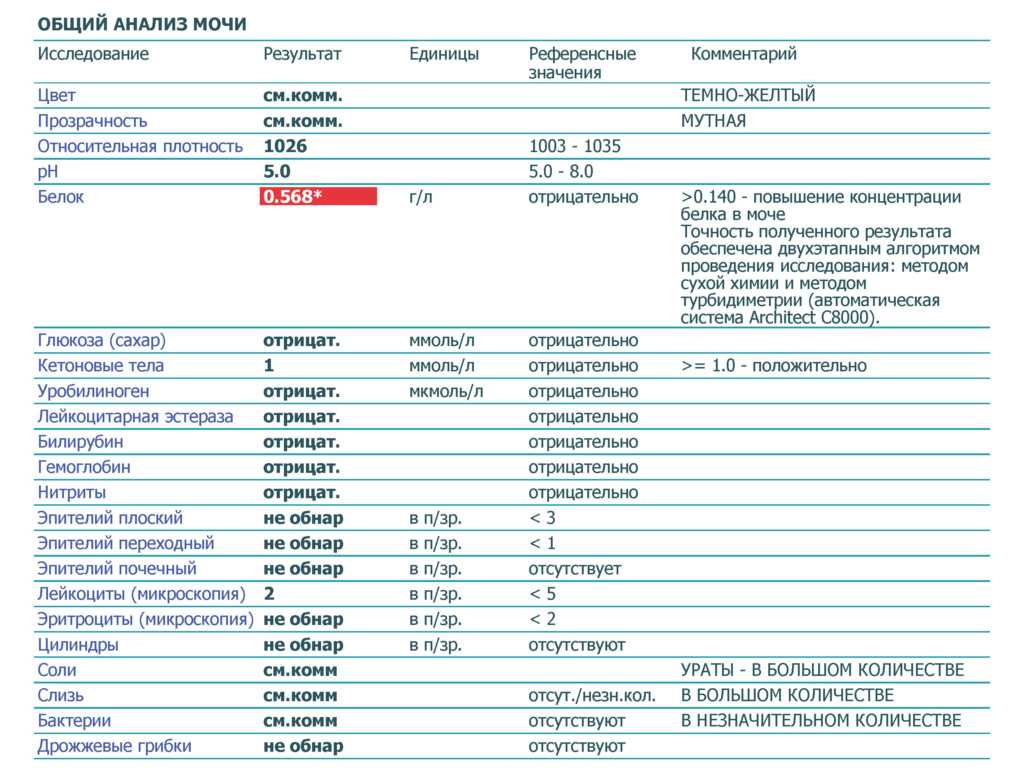This screenshot has height=768, width=1024.
Task: Select the Дрожжевые грибки row label
Action: pyautogui.click(x=114, y=746)
